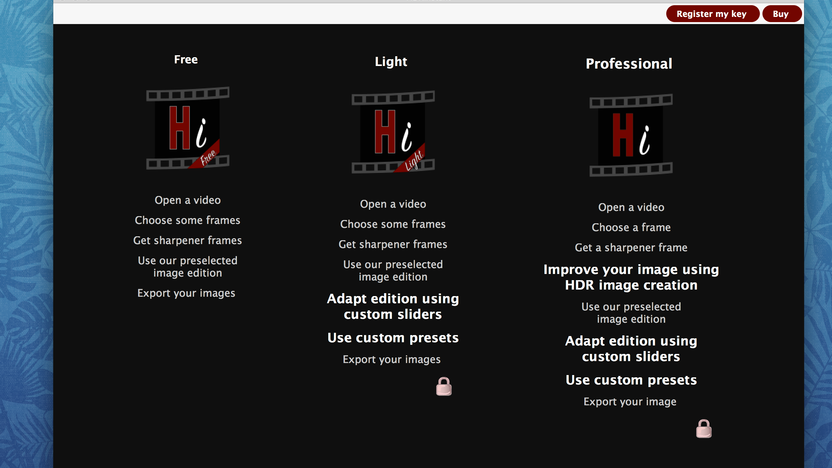
Task: Click the red Buy button
Action: pyautogui.click(x=781, y=14)
